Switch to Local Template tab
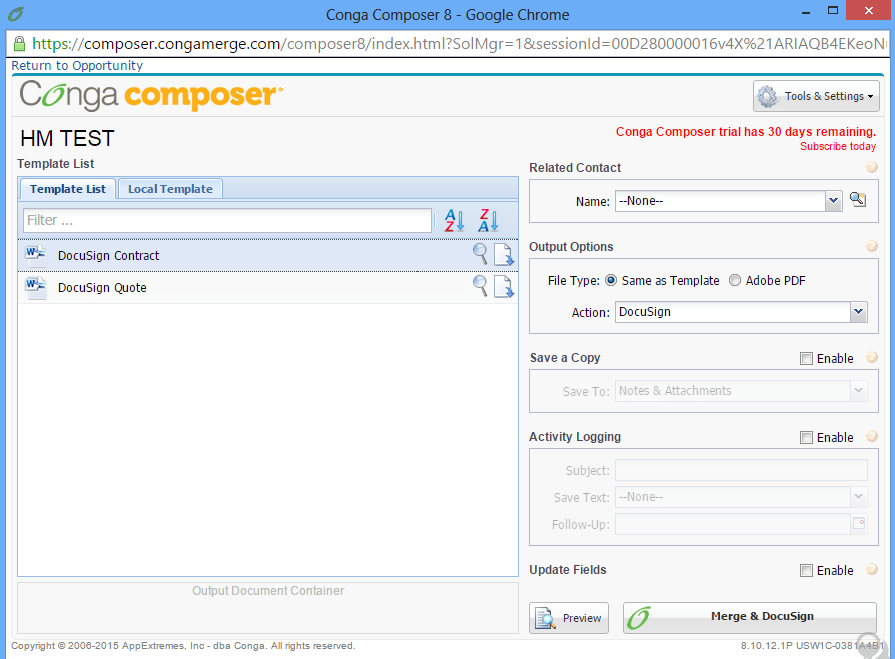895x659 pixels. (x=170, y=189)
